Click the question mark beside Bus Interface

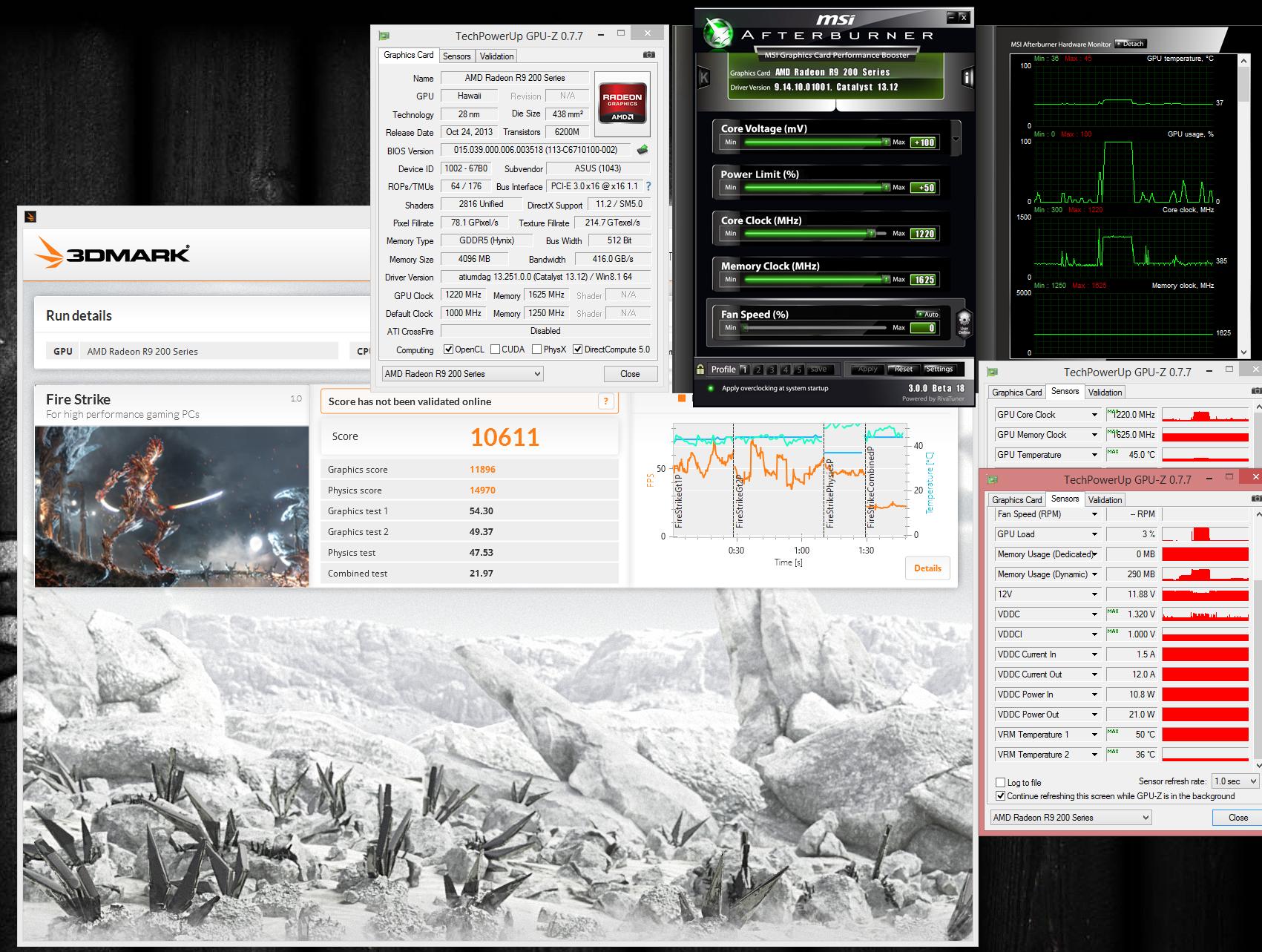(648, 186)
